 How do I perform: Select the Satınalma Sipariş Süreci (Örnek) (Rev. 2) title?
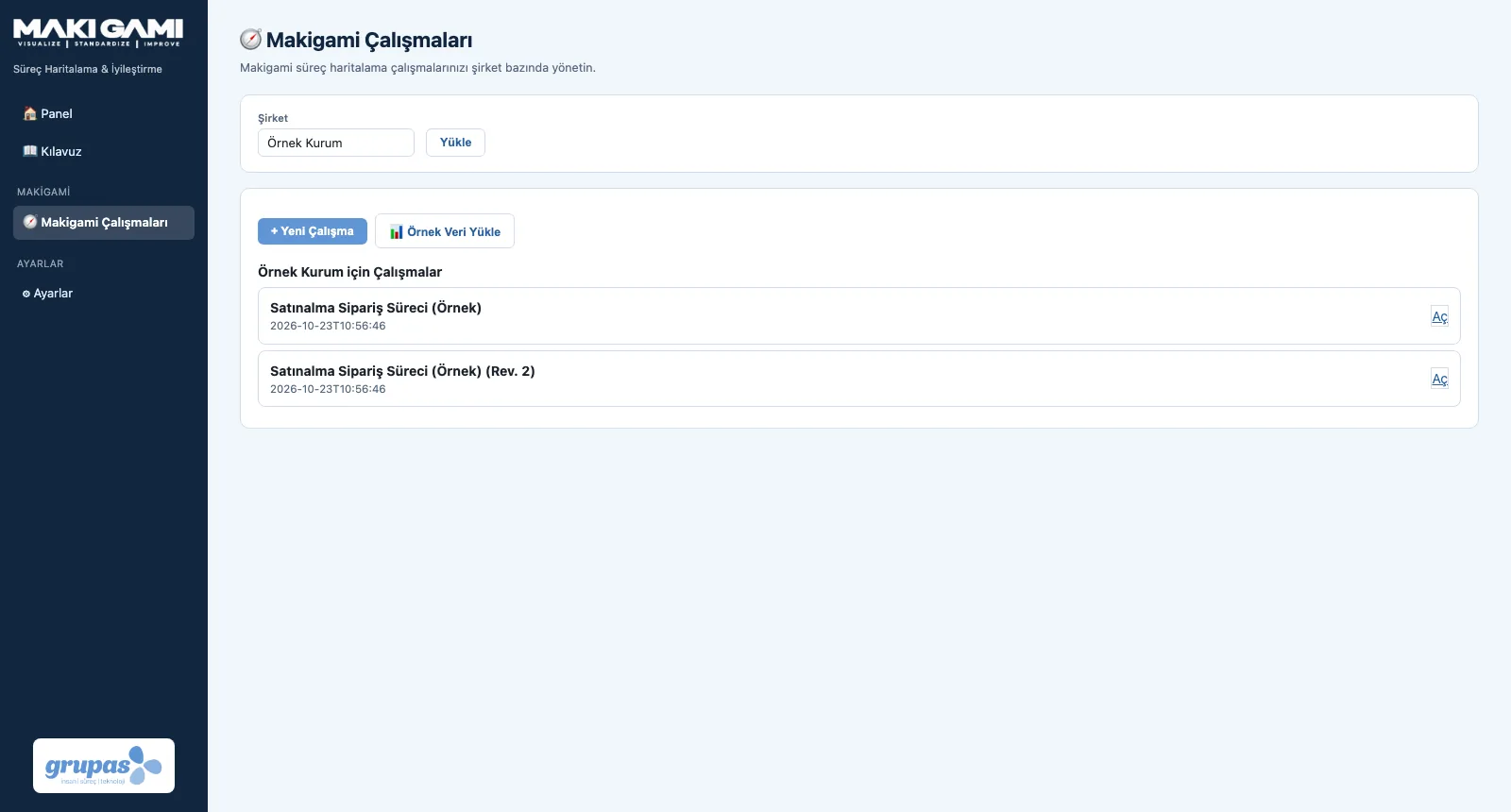(402, 371)
